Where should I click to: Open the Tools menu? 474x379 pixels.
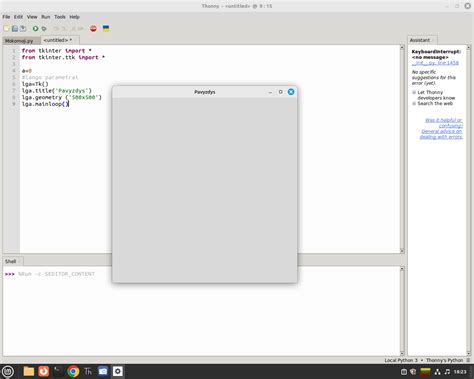(x=60, y=17)
